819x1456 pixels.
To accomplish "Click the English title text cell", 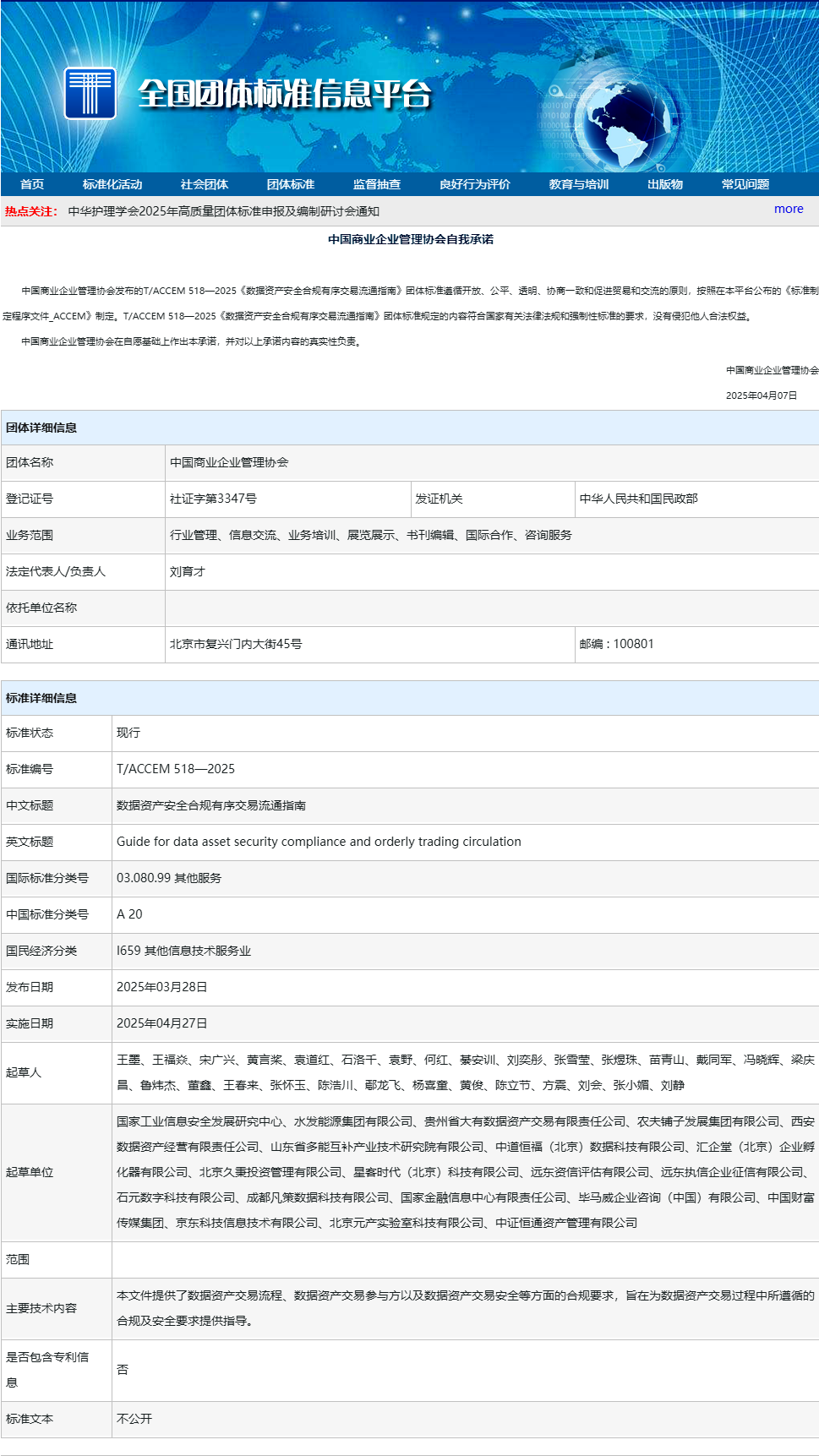I will [319, 842].
